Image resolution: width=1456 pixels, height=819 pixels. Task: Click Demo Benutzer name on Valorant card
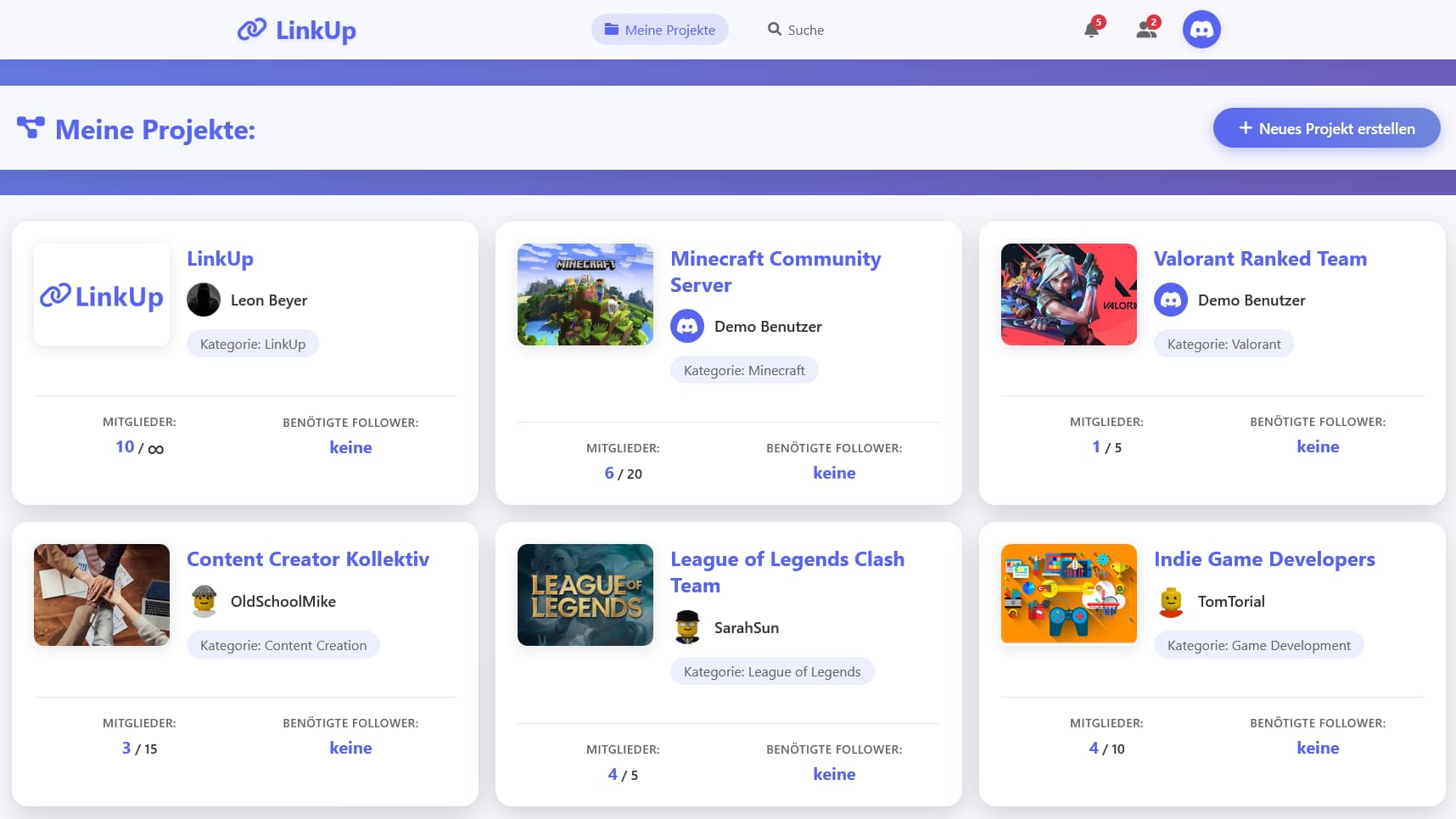pos(1252,300)
